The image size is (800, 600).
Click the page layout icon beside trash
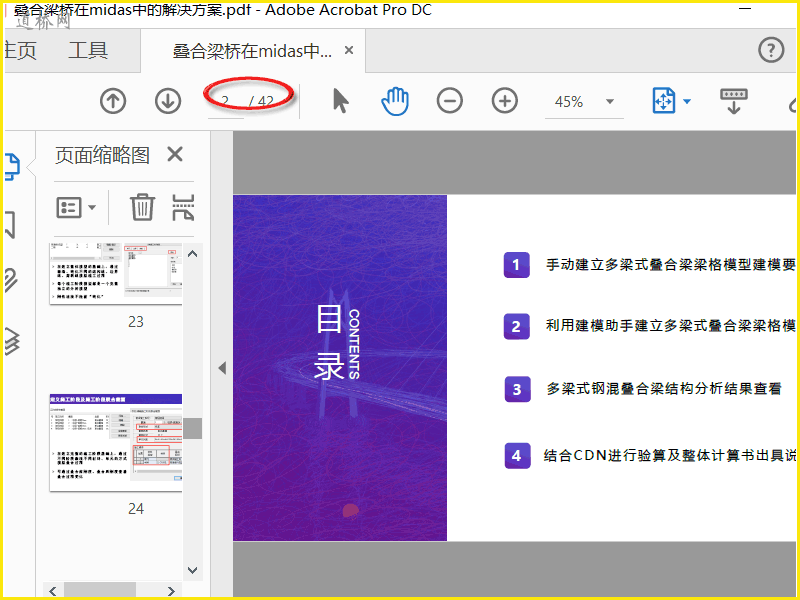coord(183,207)
